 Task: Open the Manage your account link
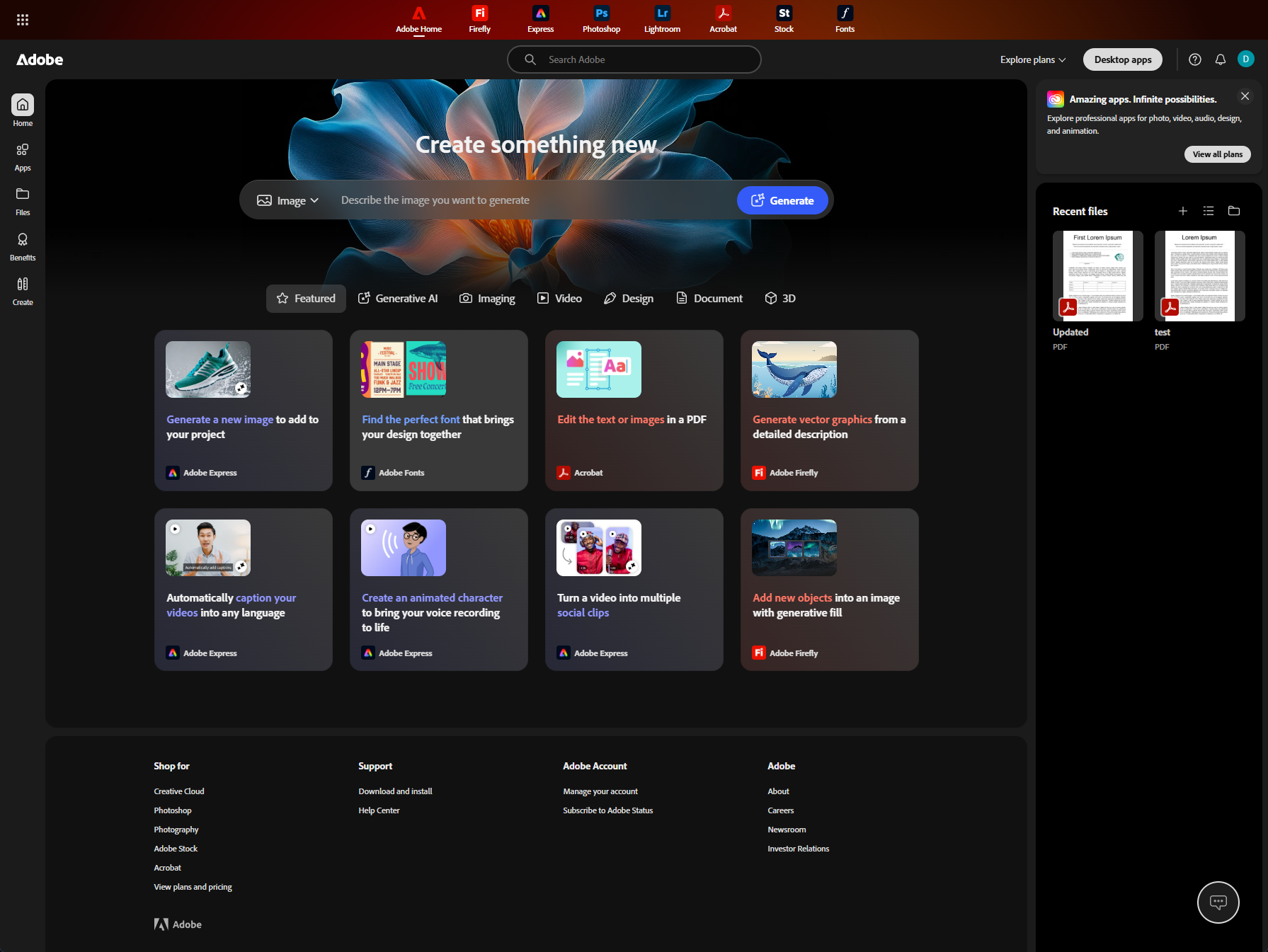(x=600, y=791)
